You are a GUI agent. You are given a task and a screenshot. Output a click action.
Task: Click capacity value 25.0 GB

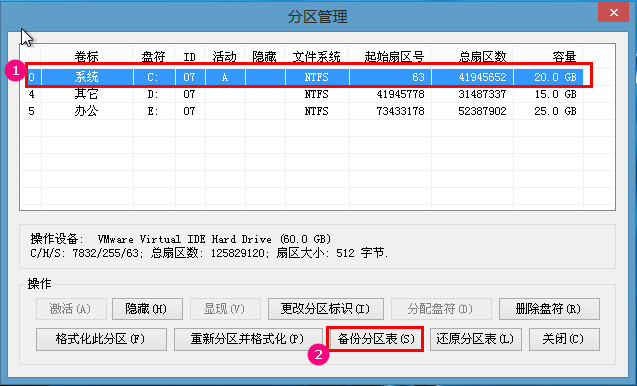pos(555,111)
